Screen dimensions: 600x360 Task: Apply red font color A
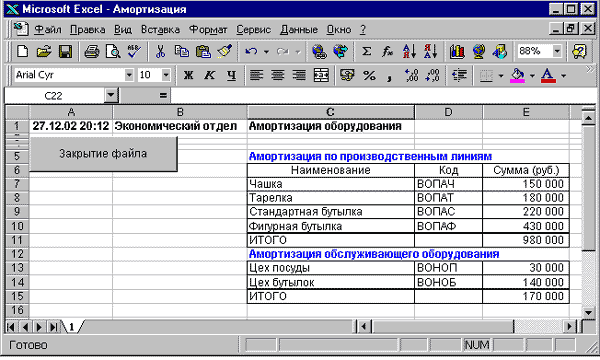[x=548, y=75]
